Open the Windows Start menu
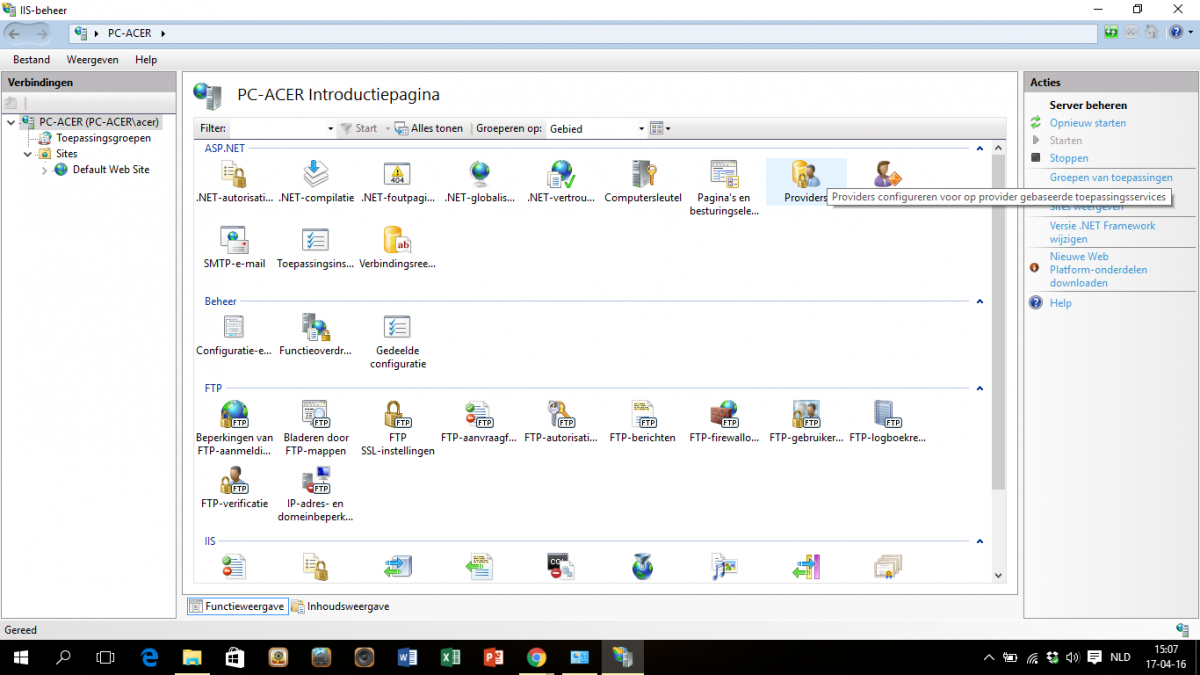Viewport: 1200px width, 675px height. pyautogui.click(x=20, y=657)
